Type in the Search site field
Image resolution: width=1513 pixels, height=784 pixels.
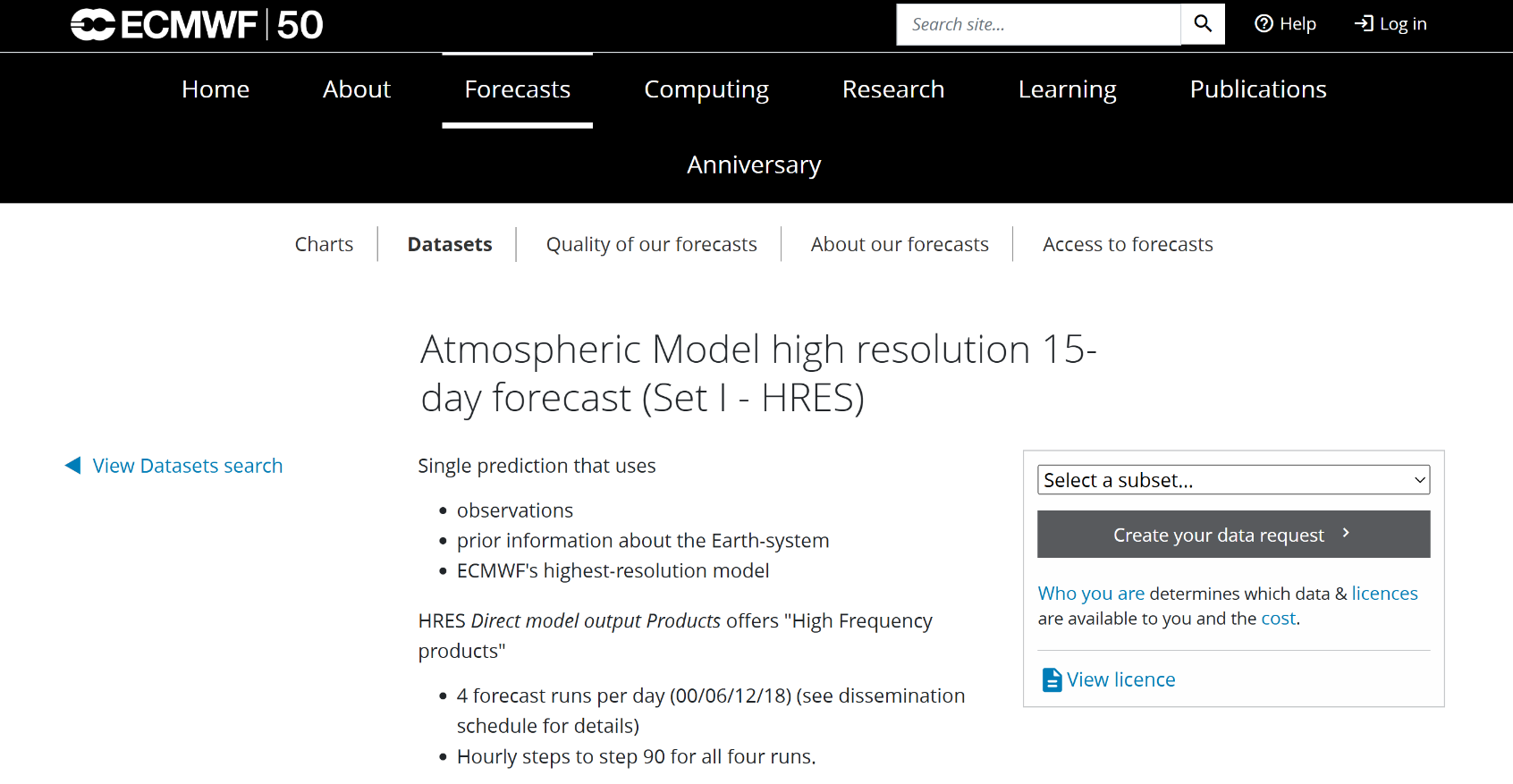[x=1038, y=24]
